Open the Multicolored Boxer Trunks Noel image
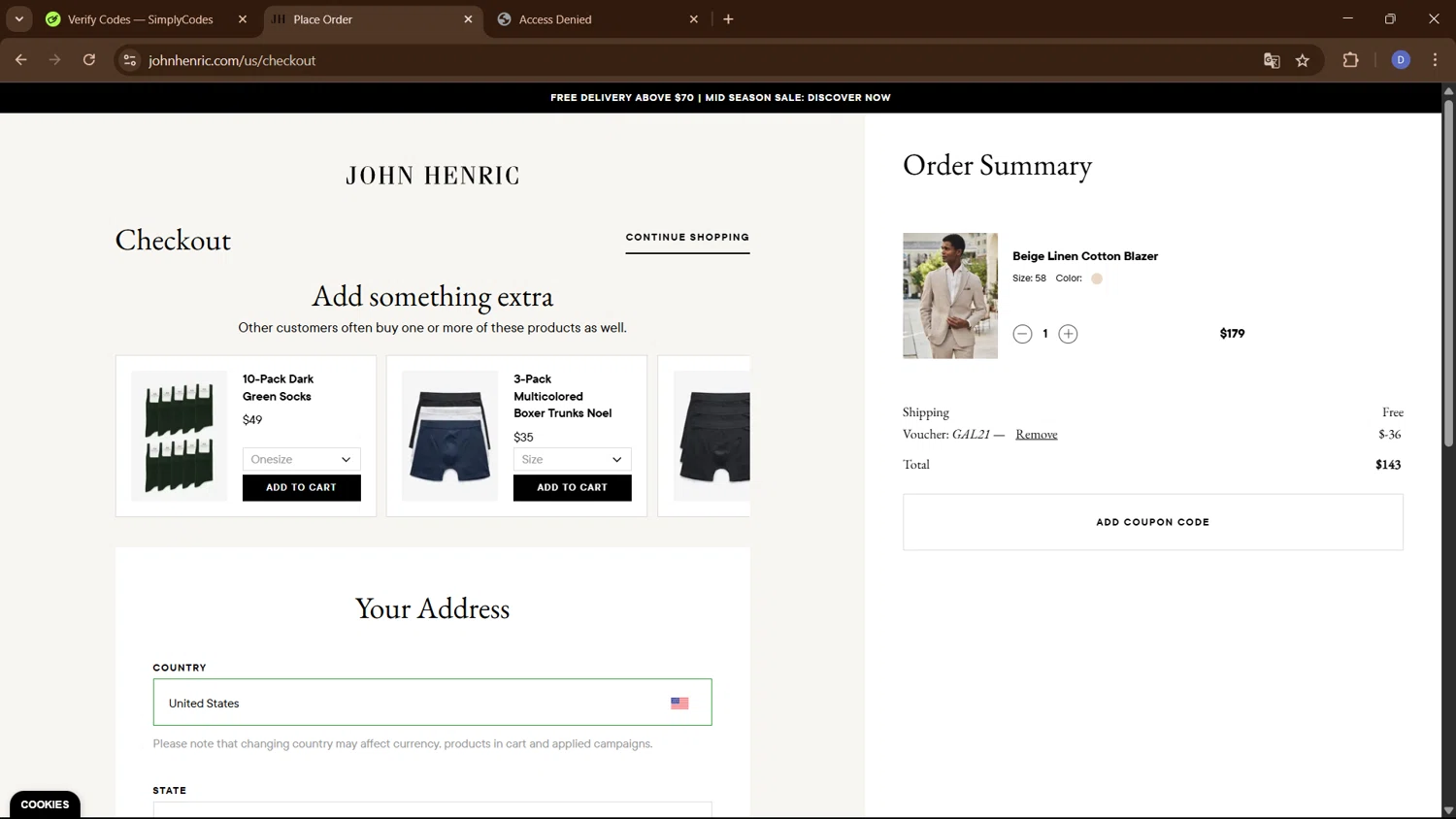Screen dimensions: 1456x819 pyautogui.click(x=449, y=436)
